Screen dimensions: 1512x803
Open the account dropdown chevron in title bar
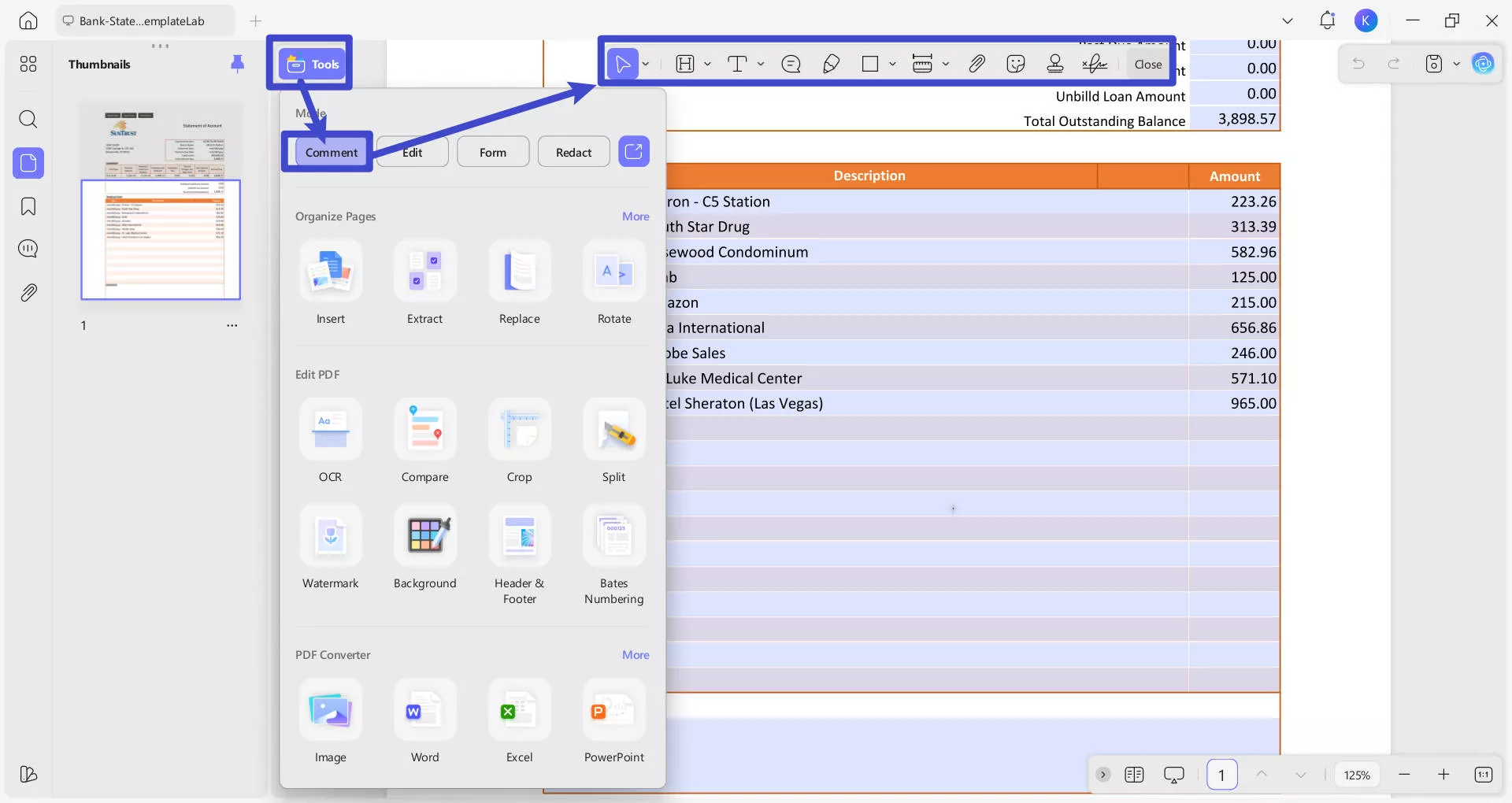click(1288, 21)
